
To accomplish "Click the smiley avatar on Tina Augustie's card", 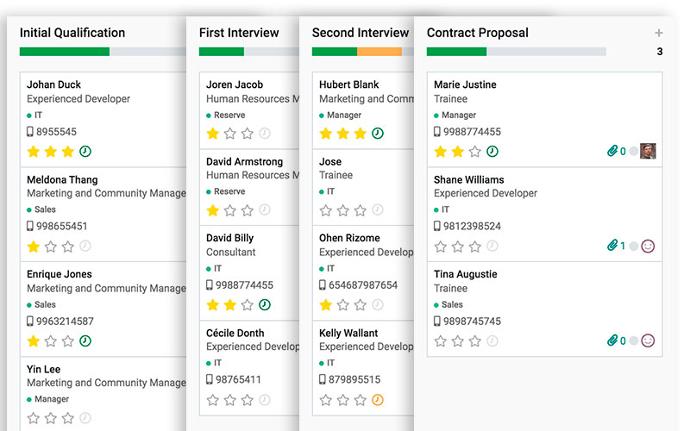I will 648,340.
